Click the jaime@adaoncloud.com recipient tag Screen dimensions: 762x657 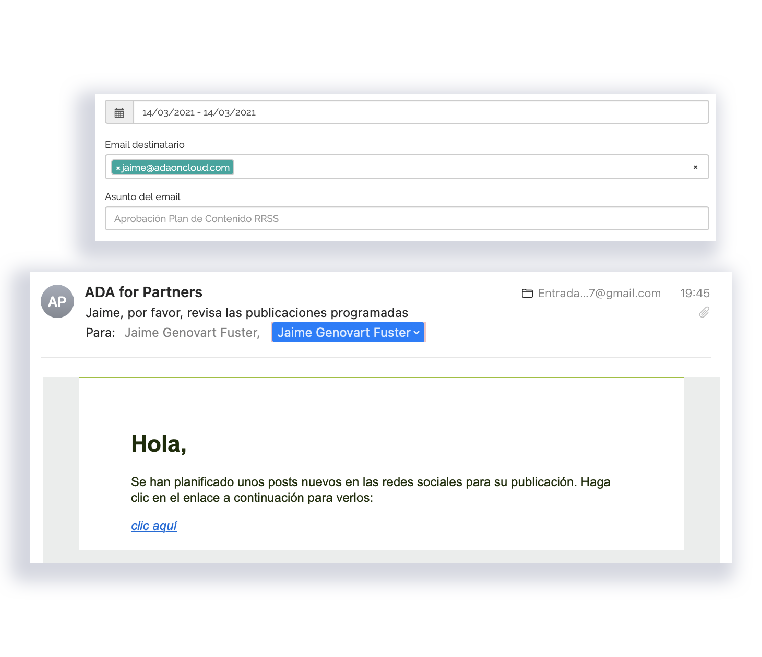(x=176, y=168)
